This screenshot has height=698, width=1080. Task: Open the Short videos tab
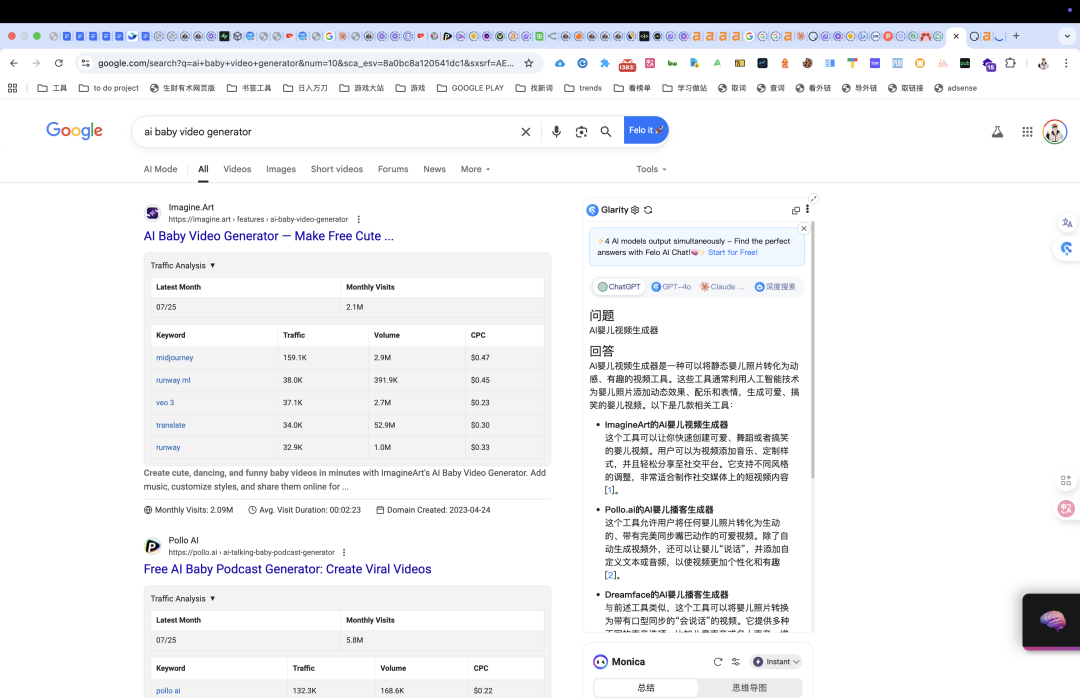tap(337, 169)
